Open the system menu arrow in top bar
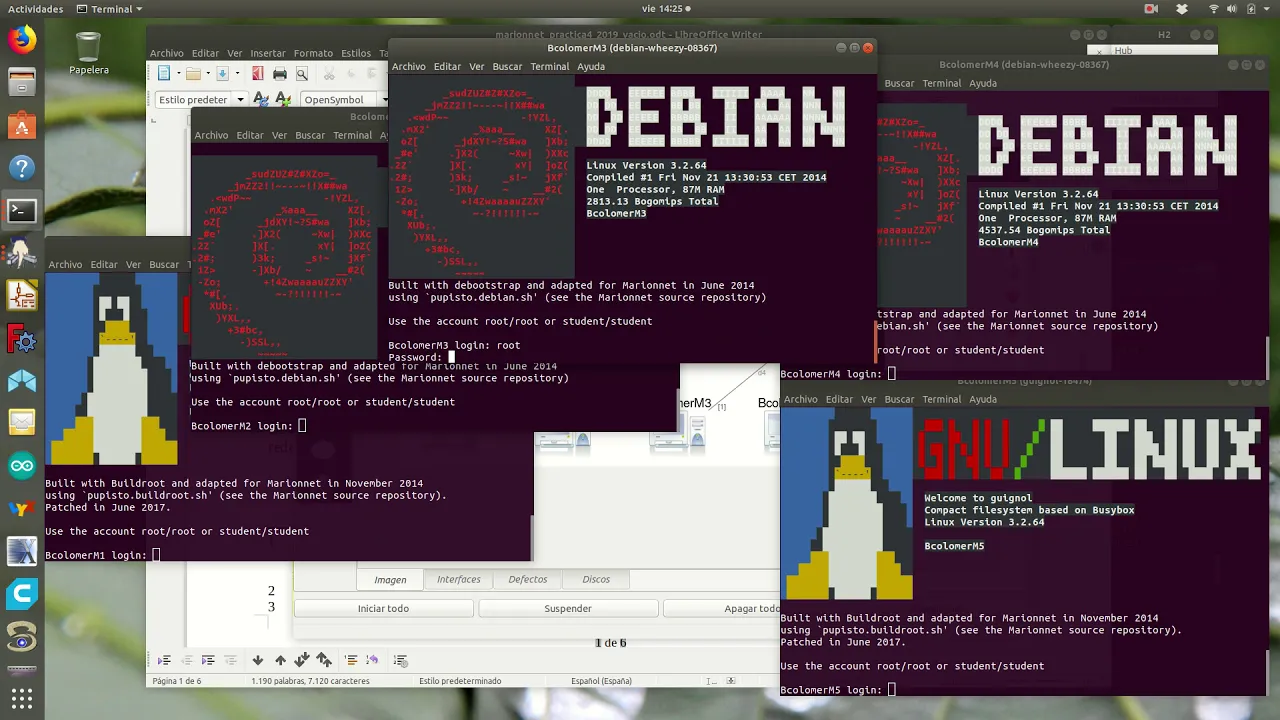The height and width of the screenshot is (720, 1280). [x=1267, y=9]
